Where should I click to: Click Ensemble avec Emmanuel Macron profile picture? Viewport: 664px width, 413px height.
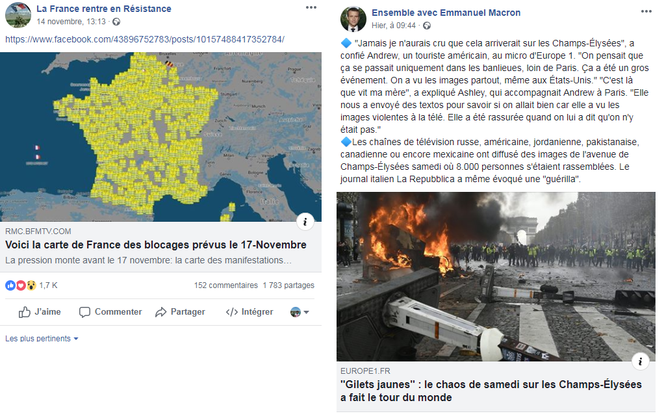tap(353, 19)
